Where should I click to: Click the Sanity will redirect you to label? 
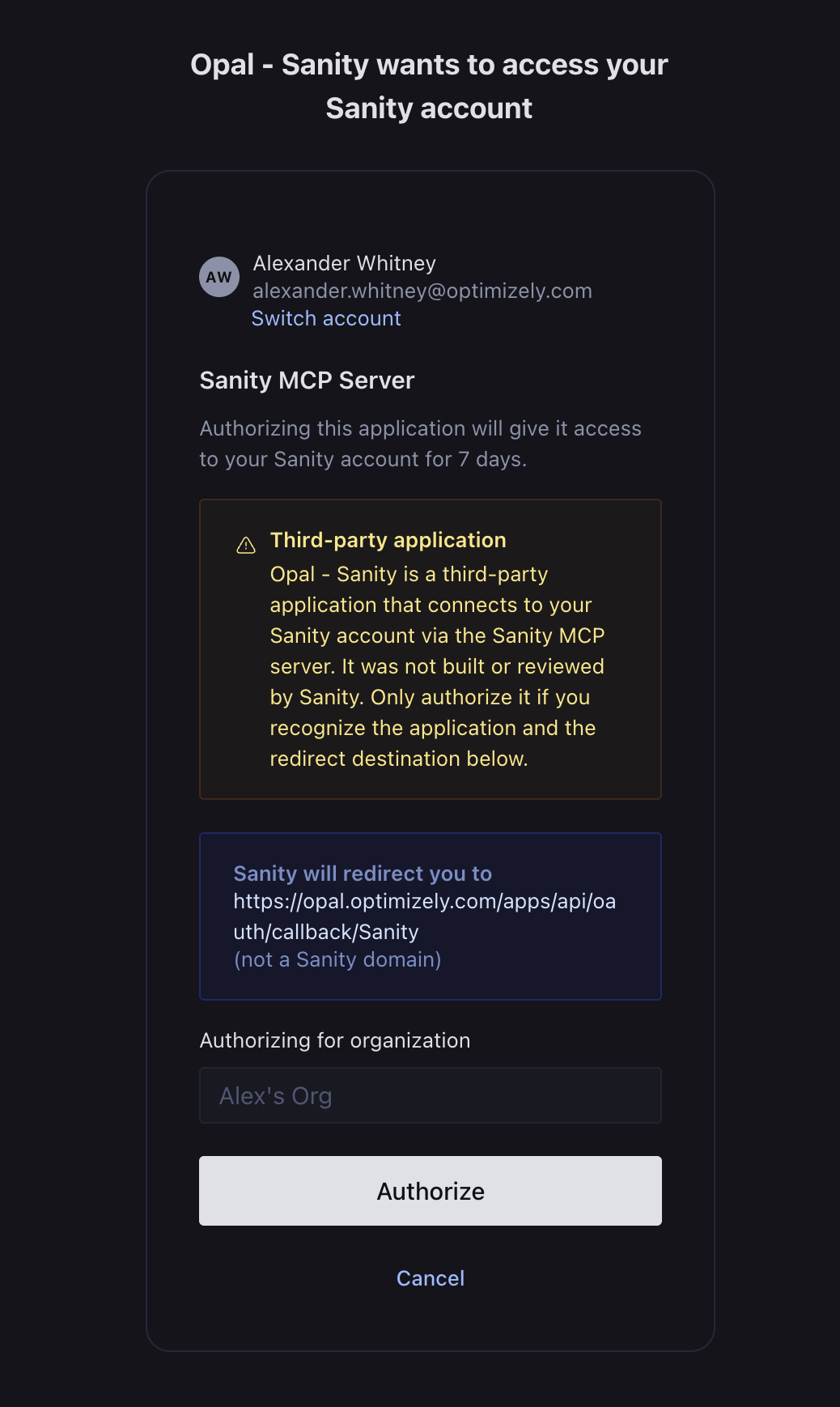[363, 874]
